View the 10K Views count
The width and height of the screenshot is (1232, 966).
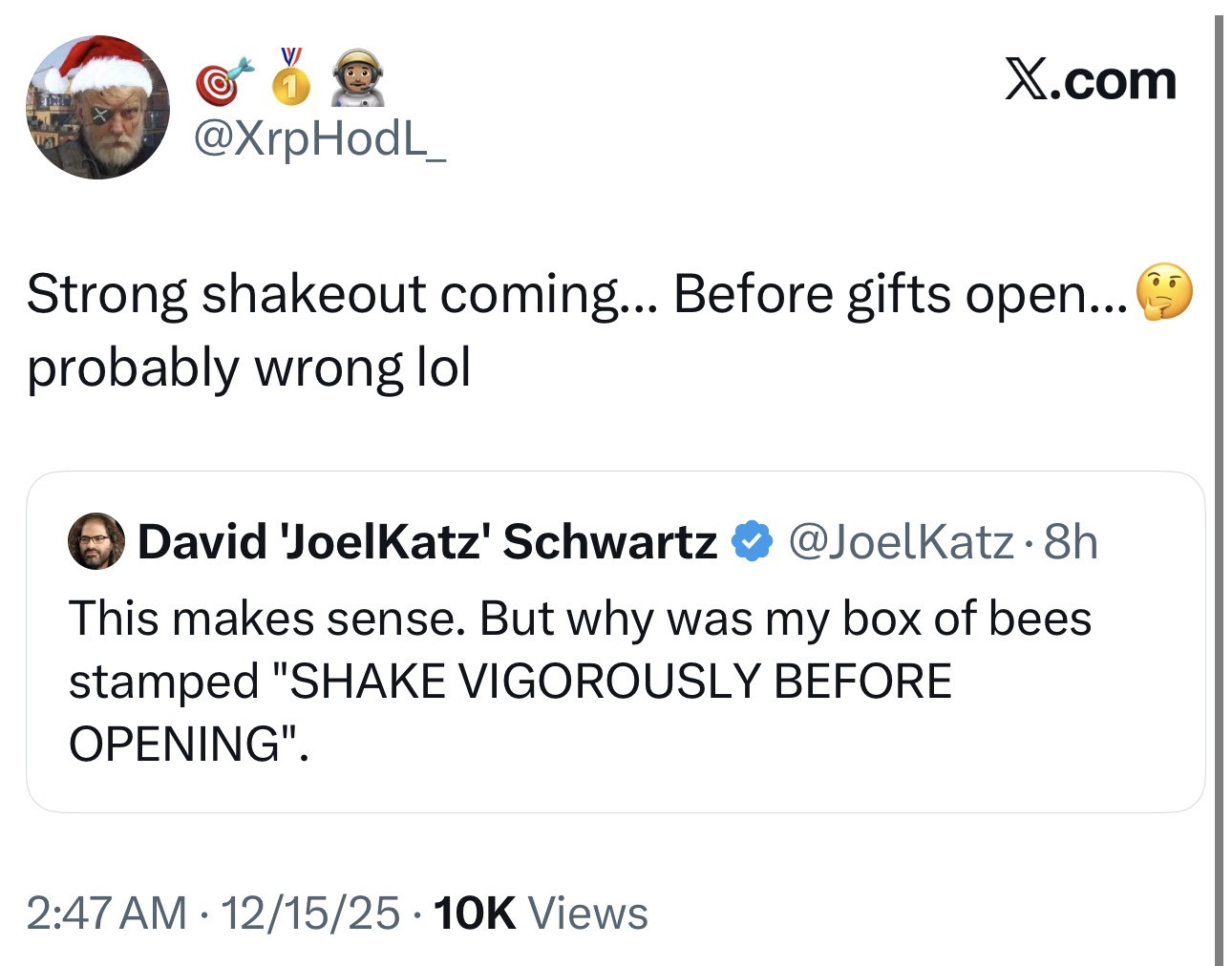point(541,913)
